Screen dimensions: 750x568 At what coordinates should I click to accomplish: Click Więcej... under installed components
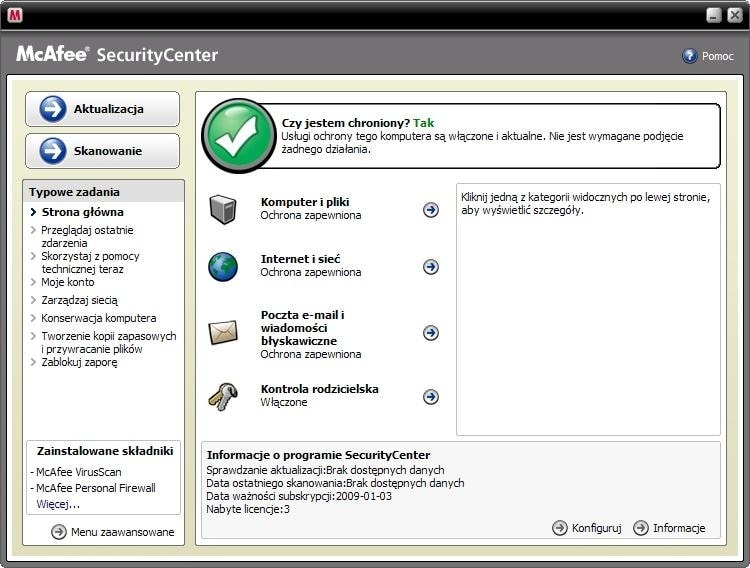pos(58,504)
